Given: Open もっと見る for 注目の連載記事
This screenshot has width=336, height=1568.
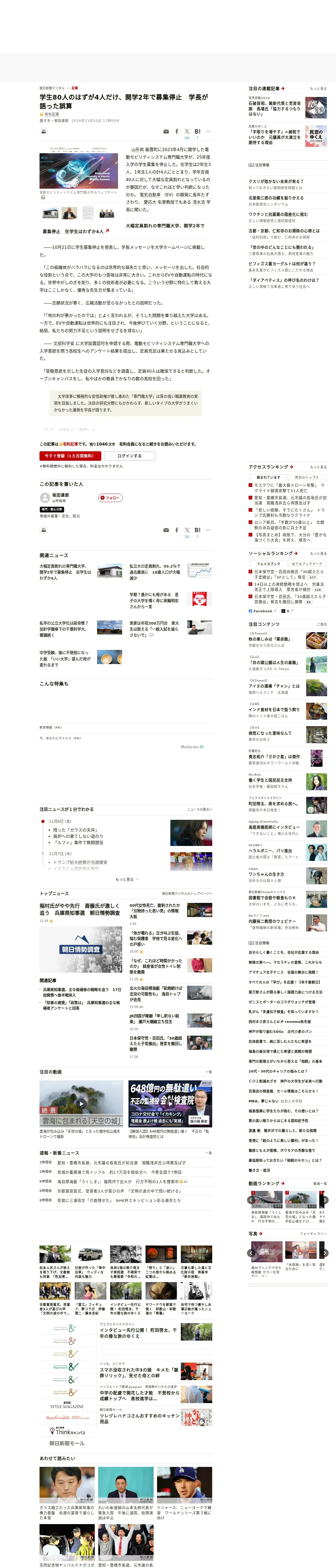Looking at the screenshot, I should coord(318,88).
